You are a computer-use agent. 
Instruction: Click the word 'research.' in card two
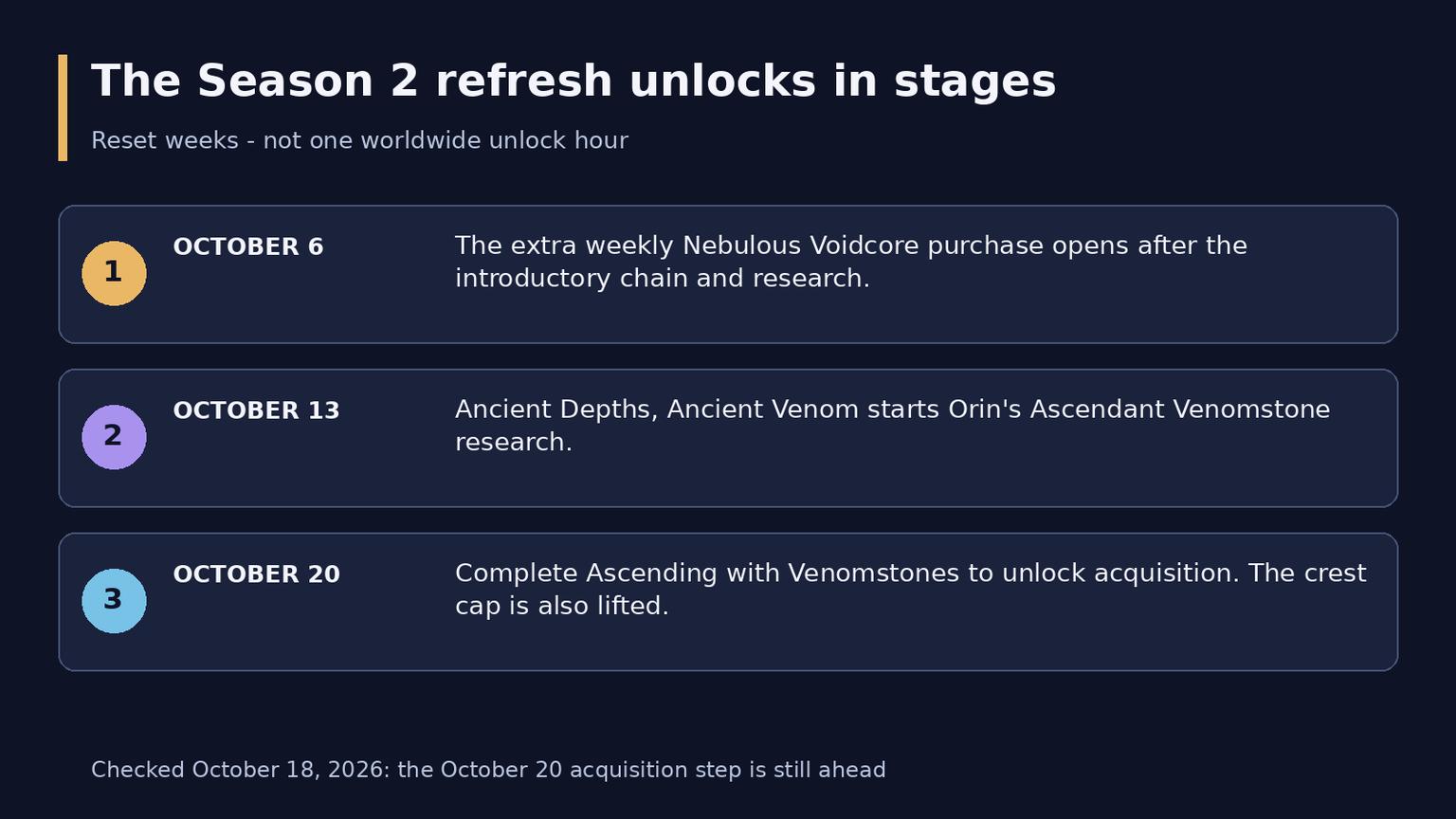514,443
